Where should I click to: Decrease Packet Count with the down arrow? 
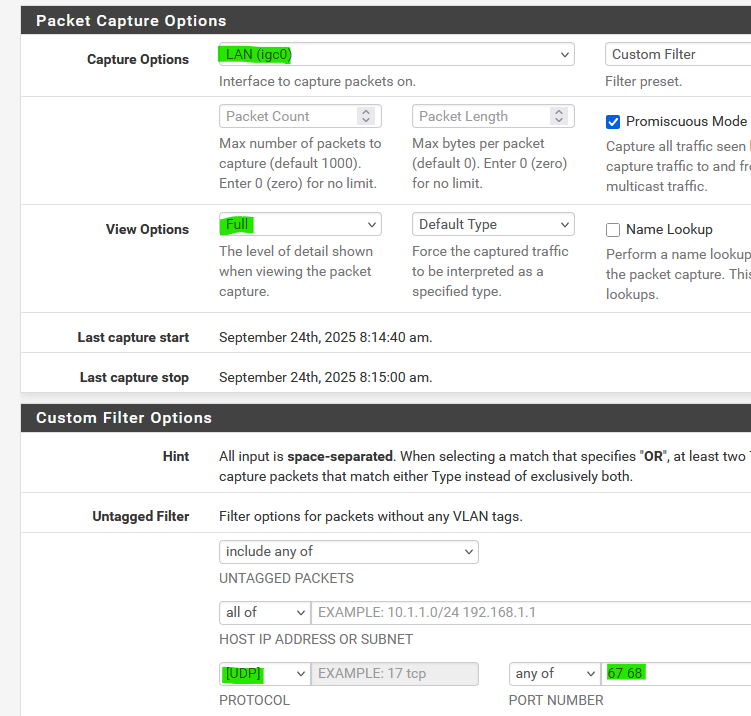[x=366, y=121]
